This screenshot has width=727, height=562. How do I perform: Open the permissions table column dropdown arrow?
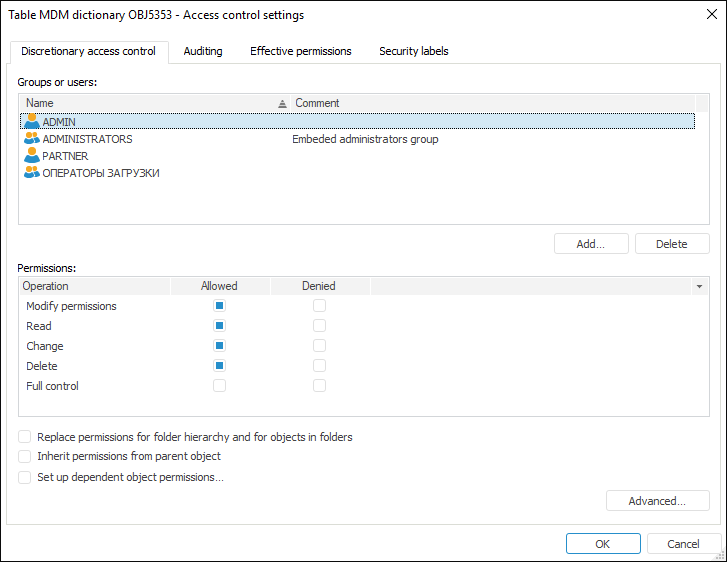coord(699,286)
